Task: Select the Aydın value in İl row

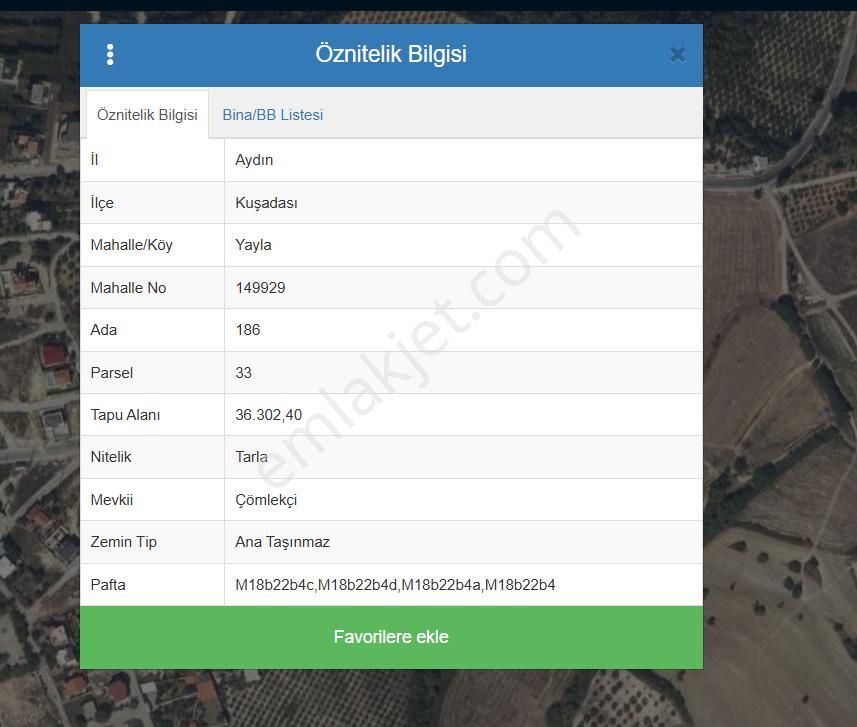Action: (254, 160)
